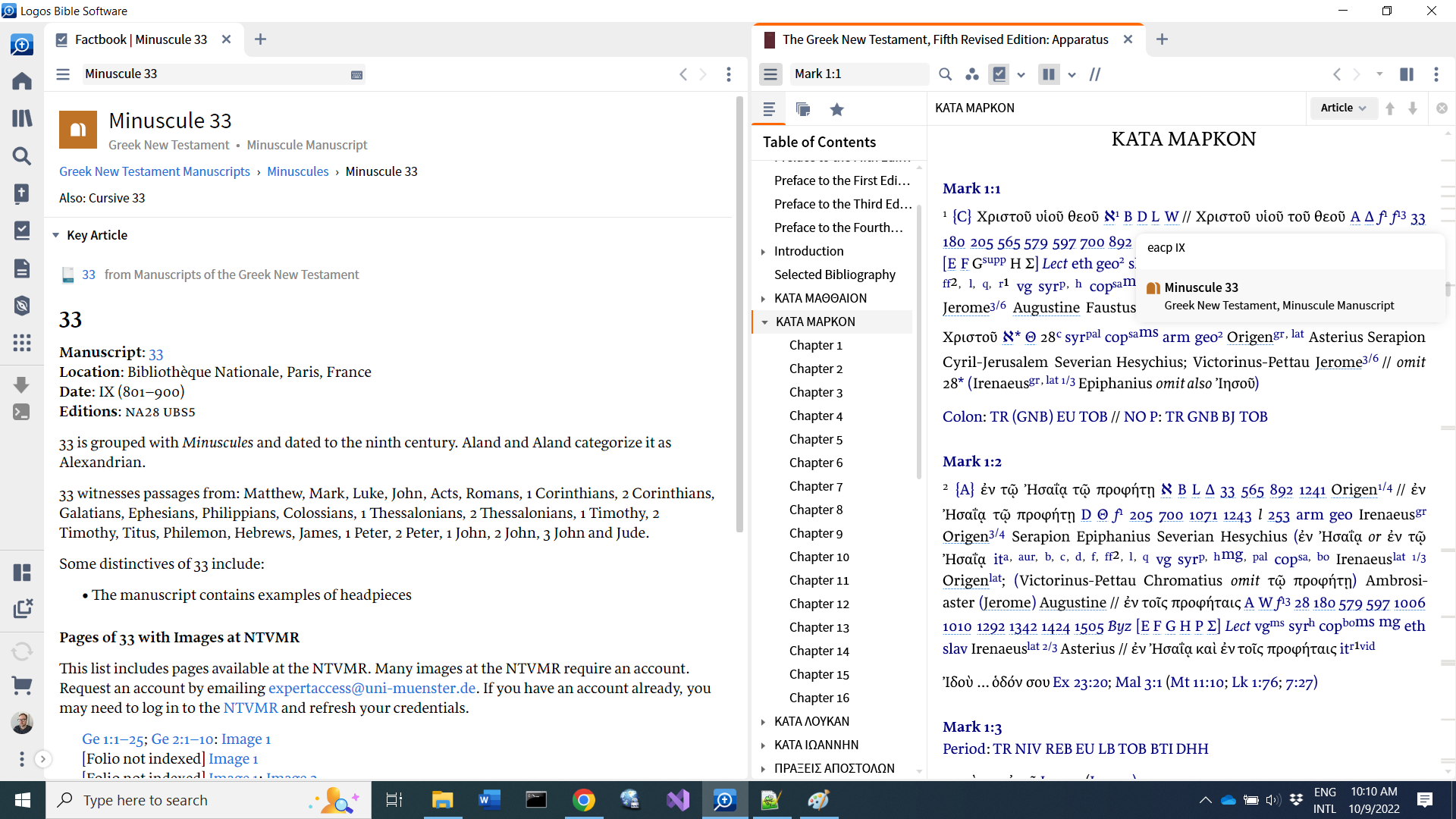
Task: Toggle the reading plan checkmark button
Action: (x=999, y=74)
